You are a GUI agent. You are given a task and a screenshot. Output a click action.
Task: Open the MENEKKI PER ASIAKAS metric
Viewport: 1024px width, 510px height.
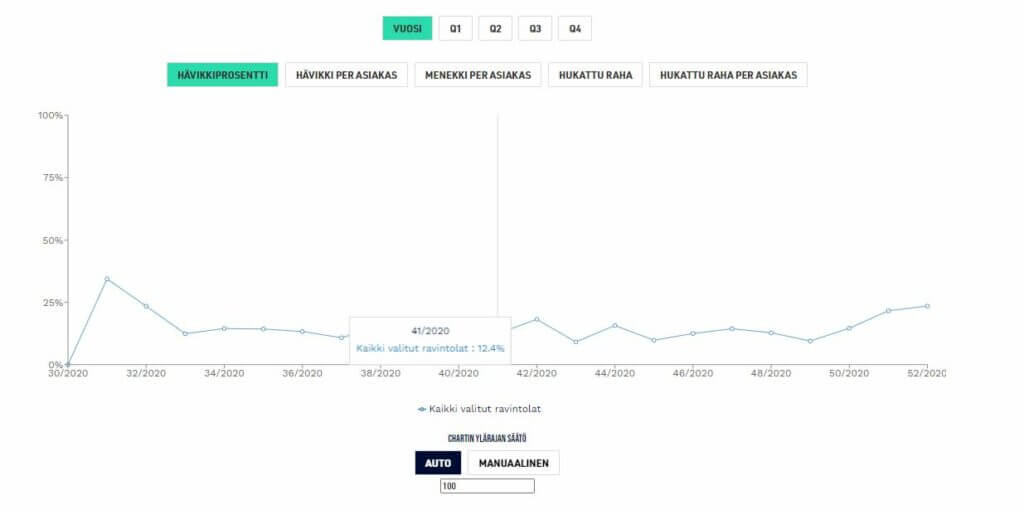[x=478, y=75]
